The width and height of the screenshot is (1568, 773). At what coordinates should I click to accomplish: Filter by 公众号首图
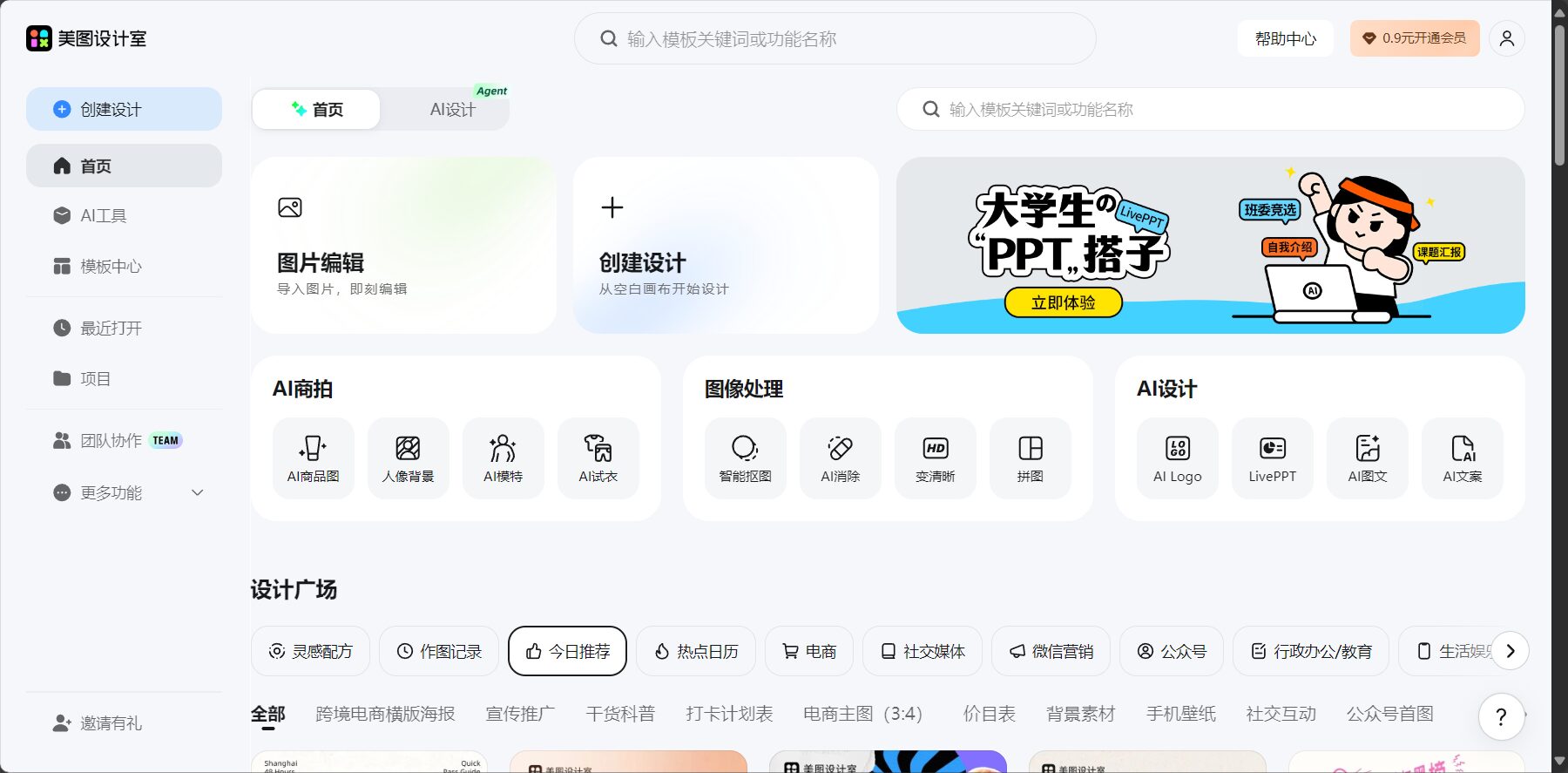(1390, 714)
